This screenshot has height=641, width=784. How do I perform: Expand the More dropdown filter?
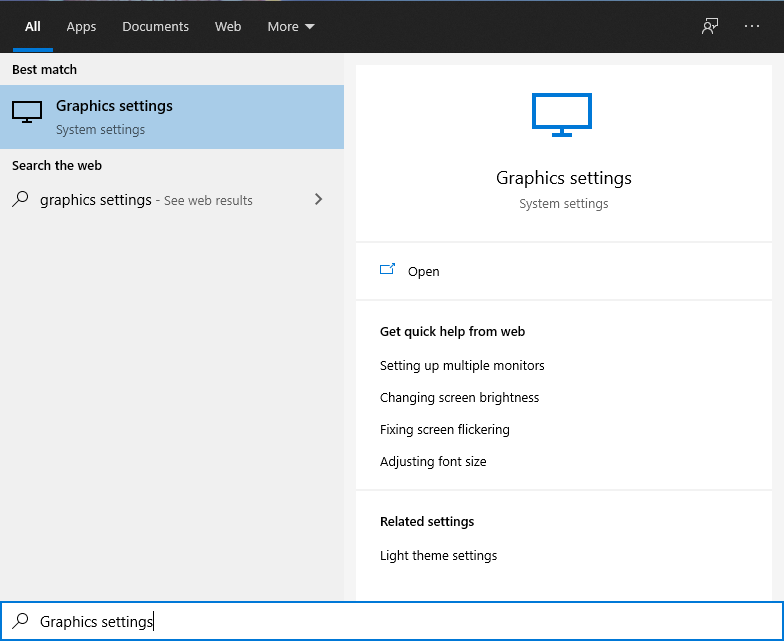(x=290, y=27)
